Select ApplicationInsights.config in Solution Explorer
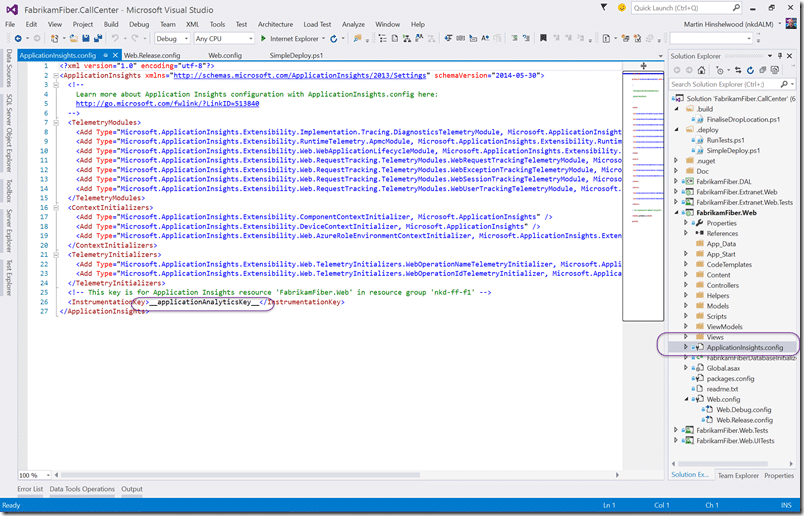The width and height of the screenshot is (804, 516). [745, 347]
